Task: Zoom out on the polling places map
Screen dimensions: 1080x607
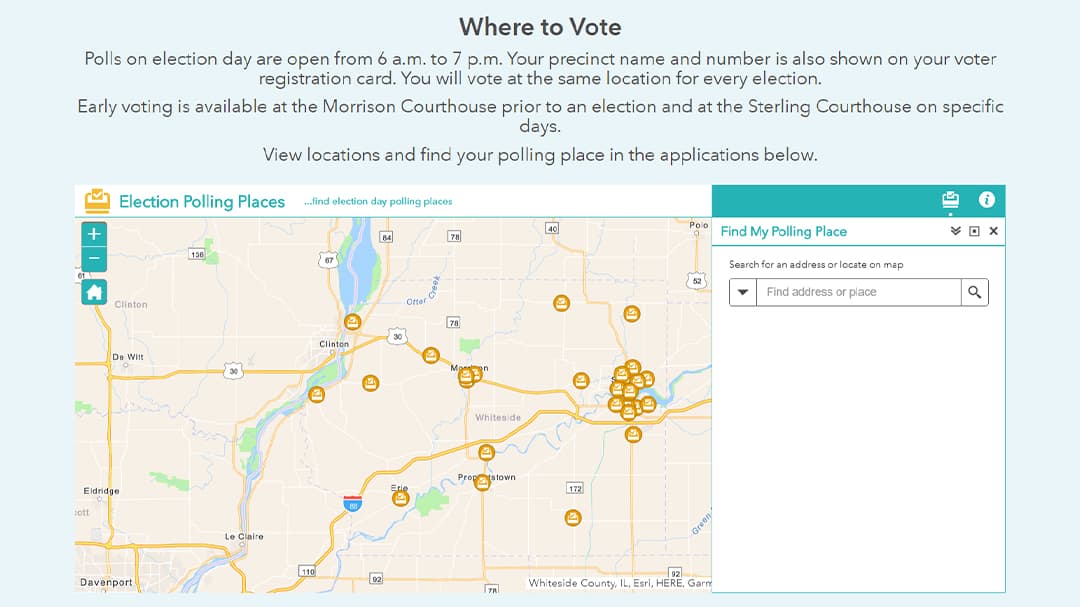Action: coord(94,259)
